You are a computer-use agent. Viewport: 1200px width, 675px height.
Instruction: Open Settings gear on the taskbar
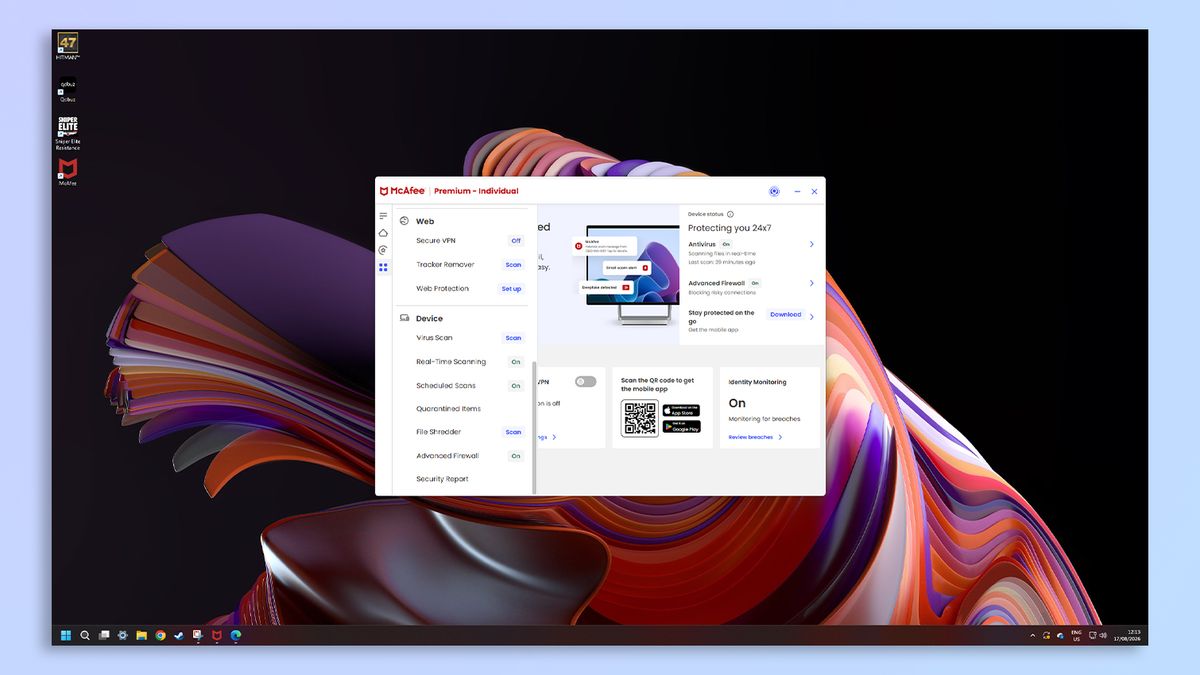pos(123,635)
